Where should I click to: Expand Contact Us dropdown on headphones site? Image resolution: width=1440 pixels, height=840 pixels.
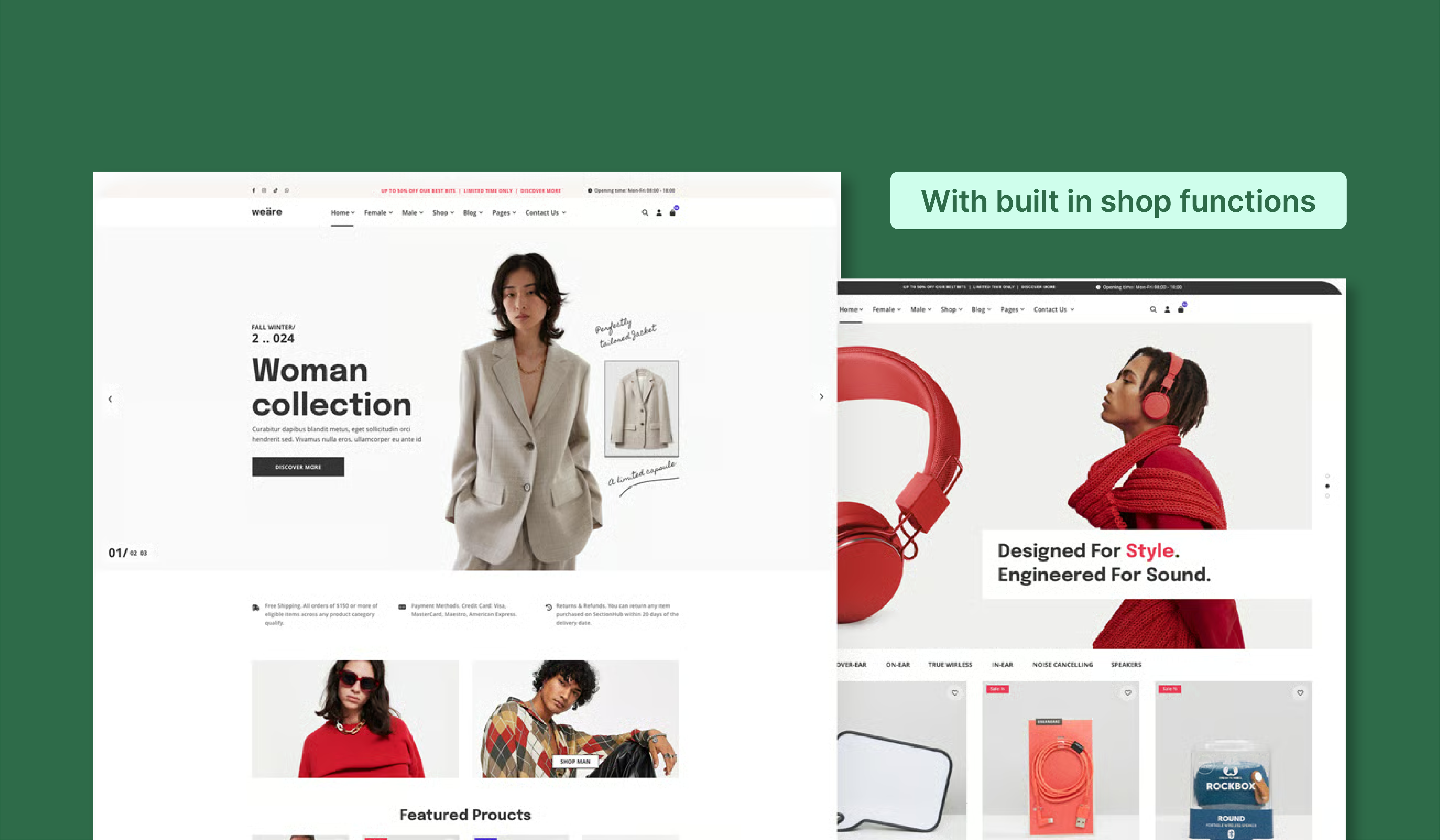pos(1054,309)
